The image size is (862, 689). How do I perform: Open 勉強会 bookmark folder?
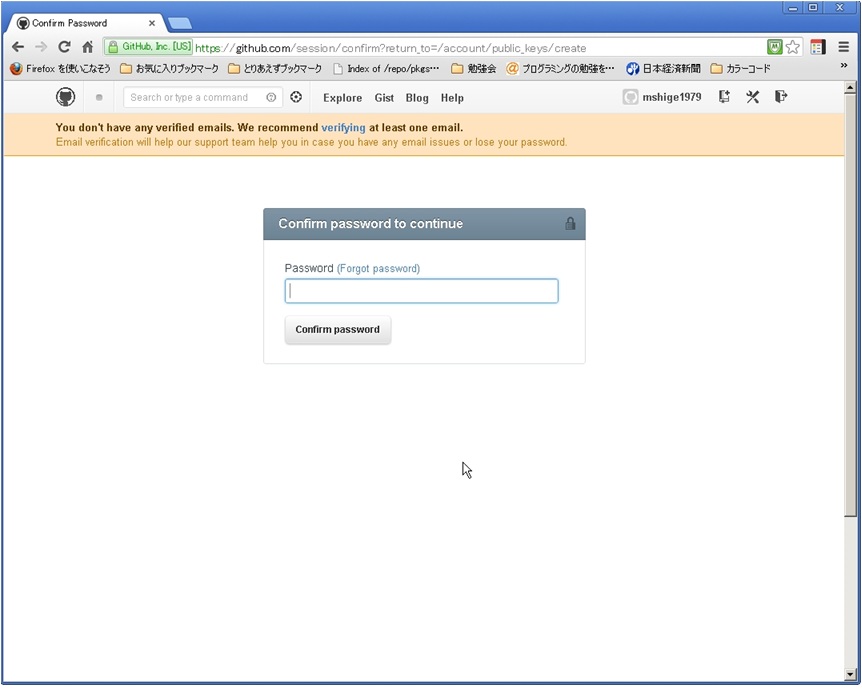point(473,69)
